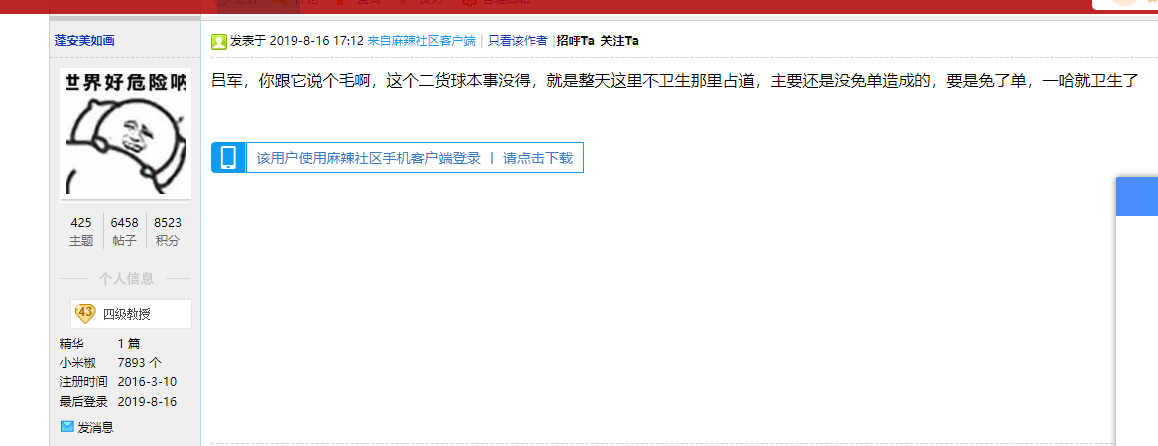Open profile of user 蓬安美如画
This screenshot has width=1158, height=446.
coord(84,41)
